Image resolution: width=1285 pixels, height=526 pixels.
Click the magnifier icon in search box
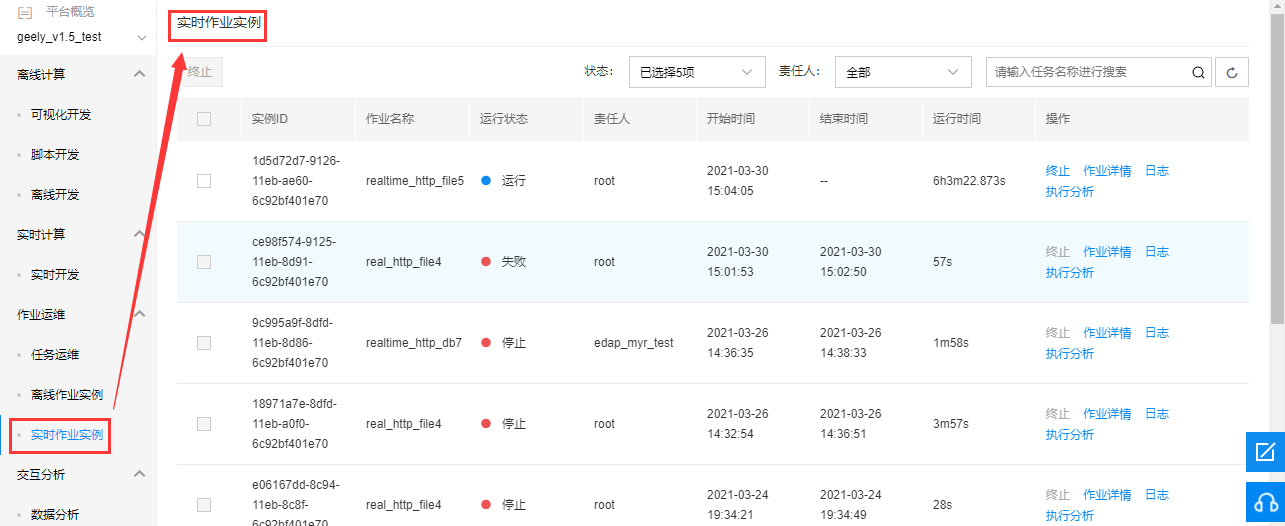1198,72
